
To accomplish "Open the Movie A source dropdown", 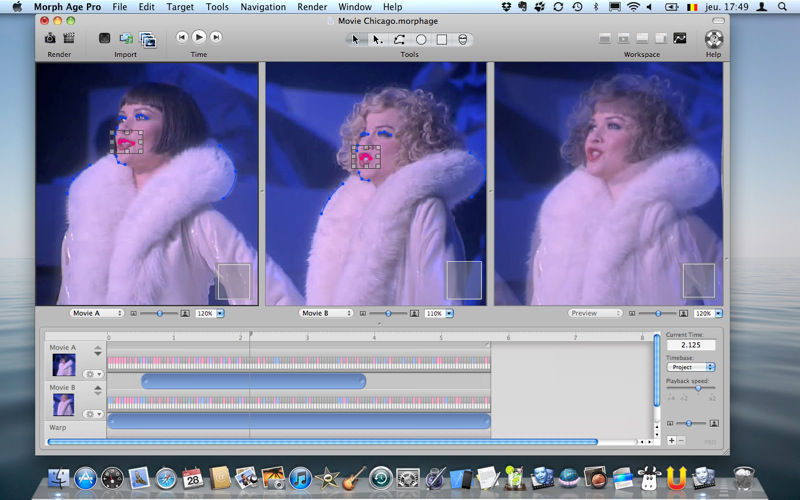I will click(97, 313).
